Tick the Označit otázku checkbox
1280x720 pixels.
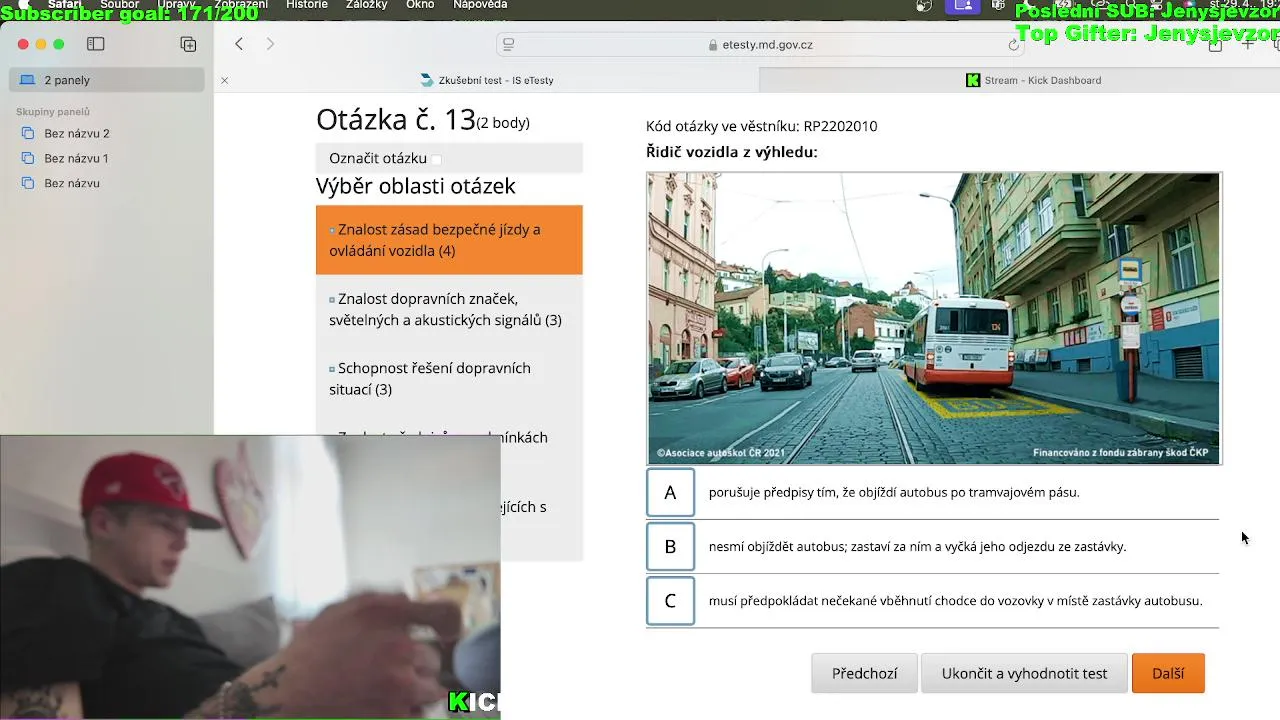[436, 159]
